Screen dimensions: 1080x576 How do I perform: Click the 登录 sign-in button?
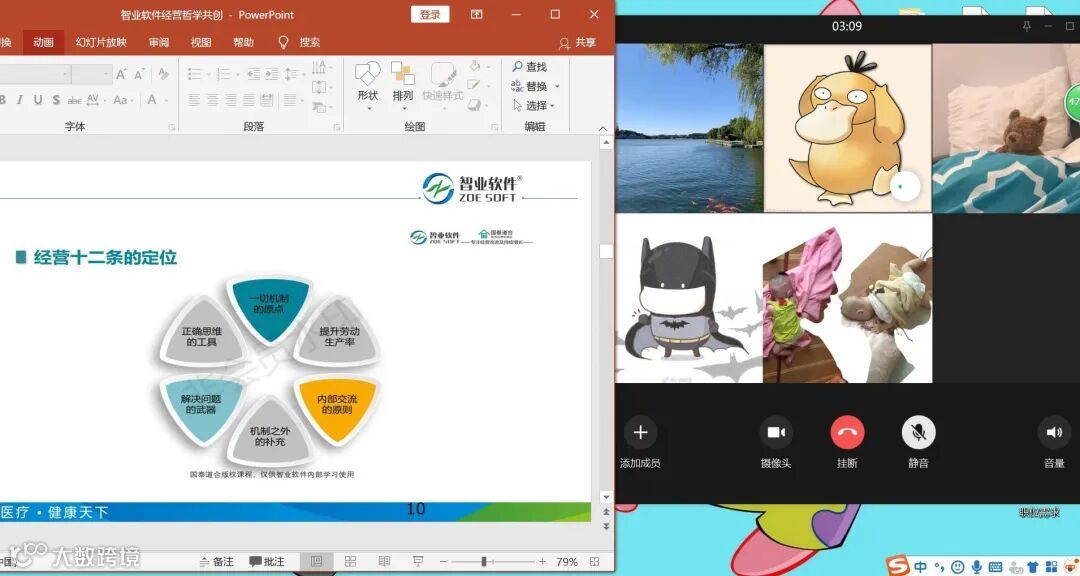(x=430, y=14)
